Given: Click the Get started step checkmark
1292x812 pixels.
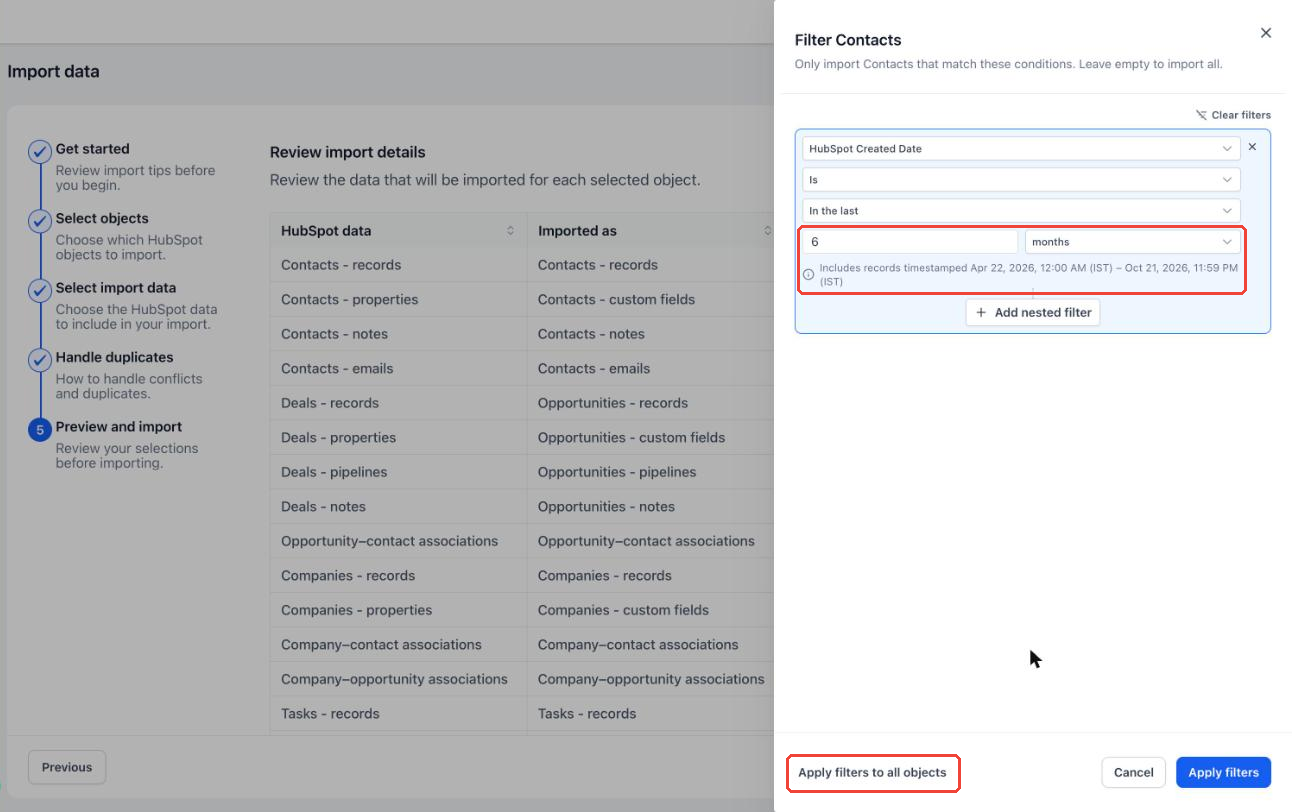Looking at the screenshot, I should (x=39, y=152).
